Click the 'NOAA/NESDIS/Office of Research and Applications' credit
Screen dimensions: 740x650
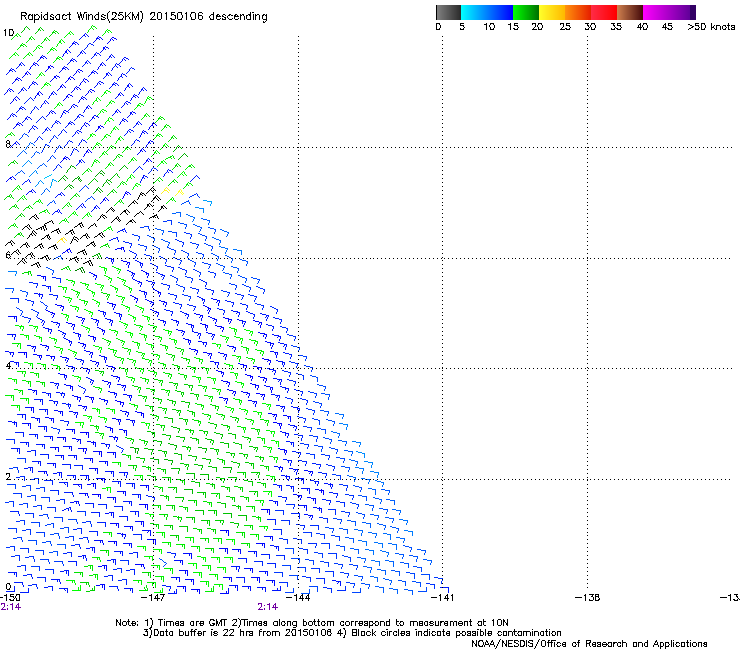tap(589, 643)
